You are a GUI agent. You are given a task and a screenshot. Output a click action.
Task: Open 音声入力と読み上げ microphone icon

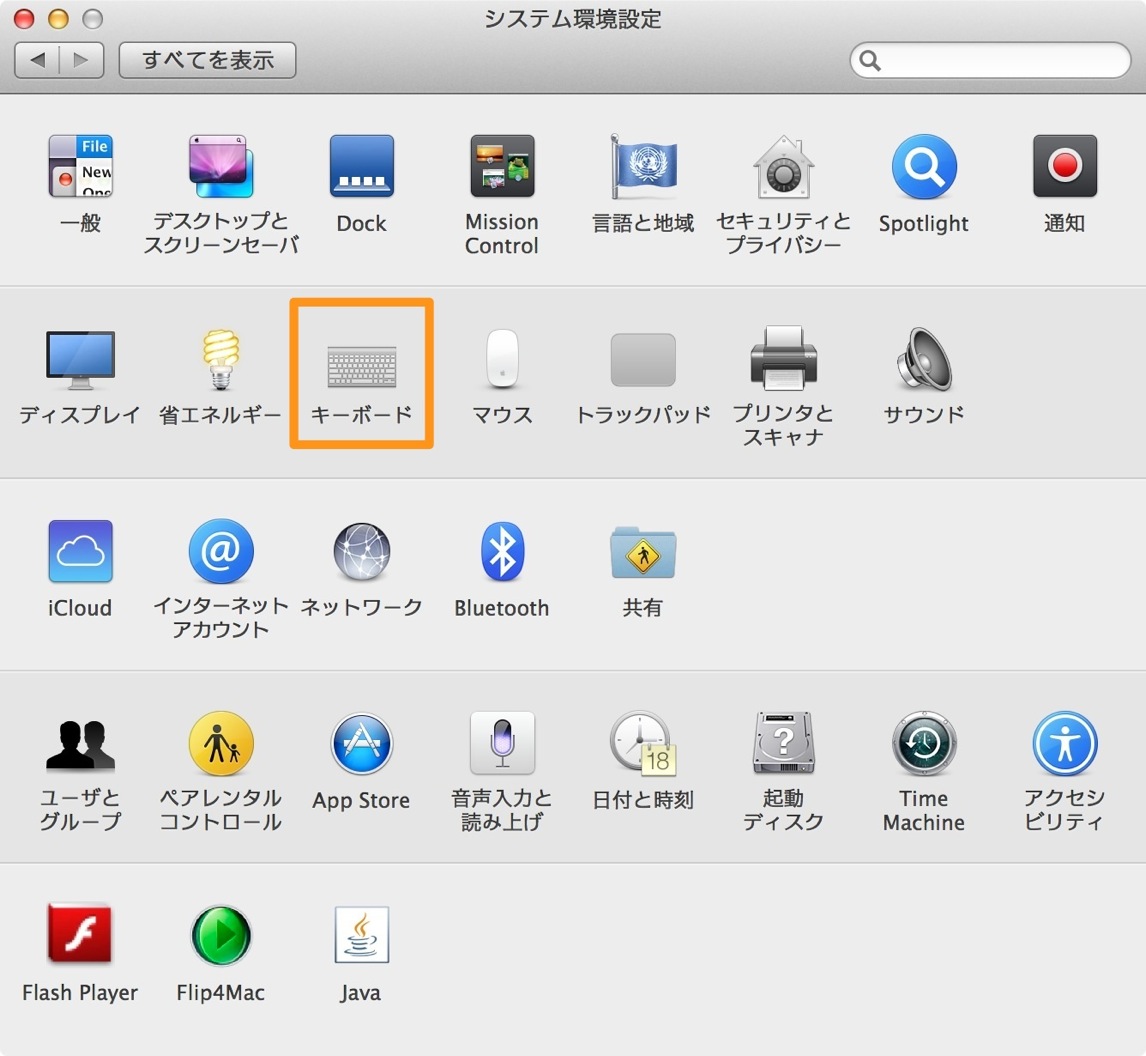click(x=502, y=742)
